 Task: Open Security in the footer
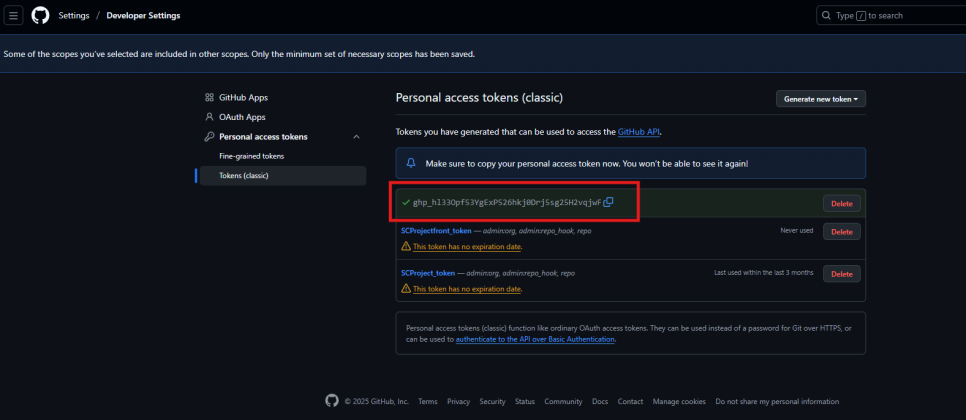492,402
